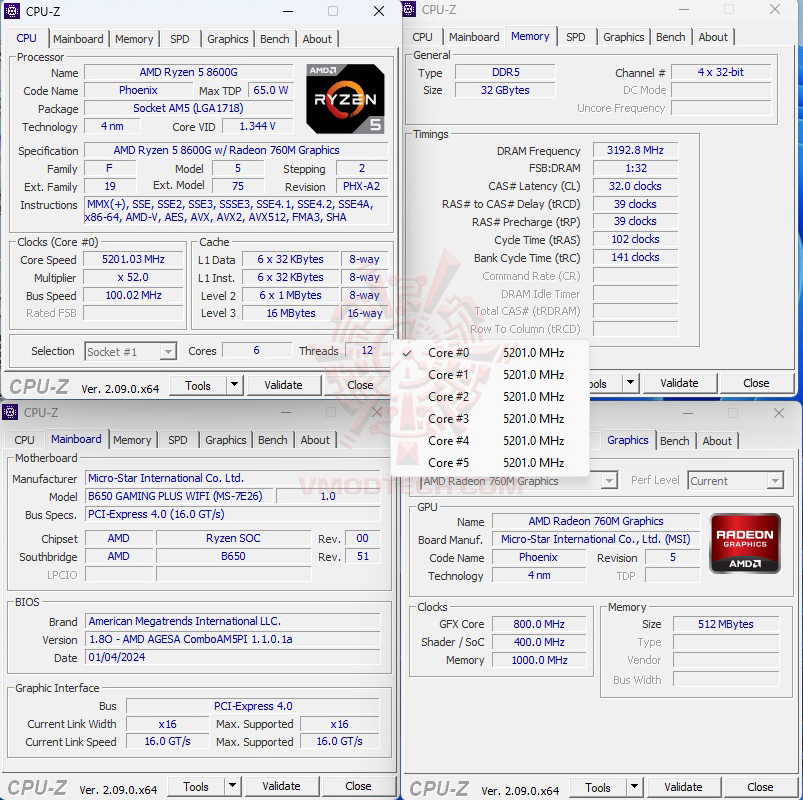Click the Channel # 4 x 32-bit value
This screenshot has height=800, width=803.
[721, 72]
